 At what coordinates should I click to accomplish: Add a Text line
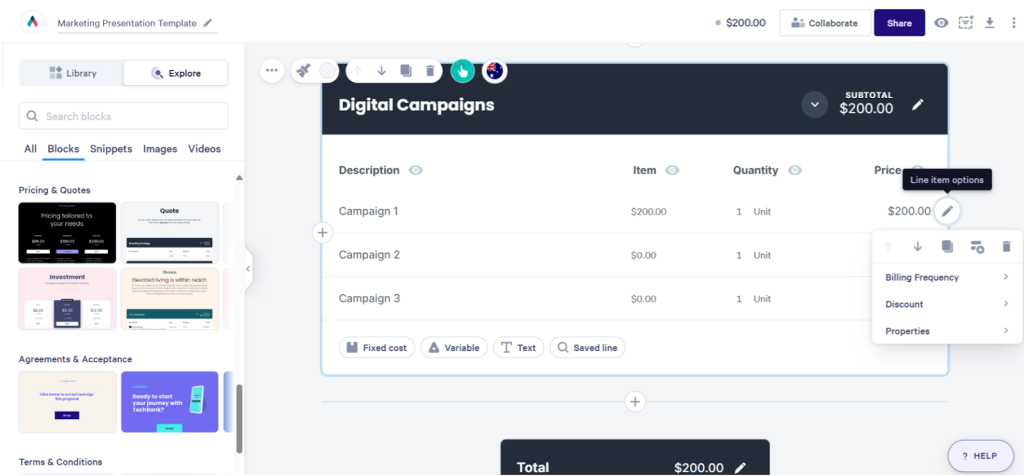[x=519, y=347]
